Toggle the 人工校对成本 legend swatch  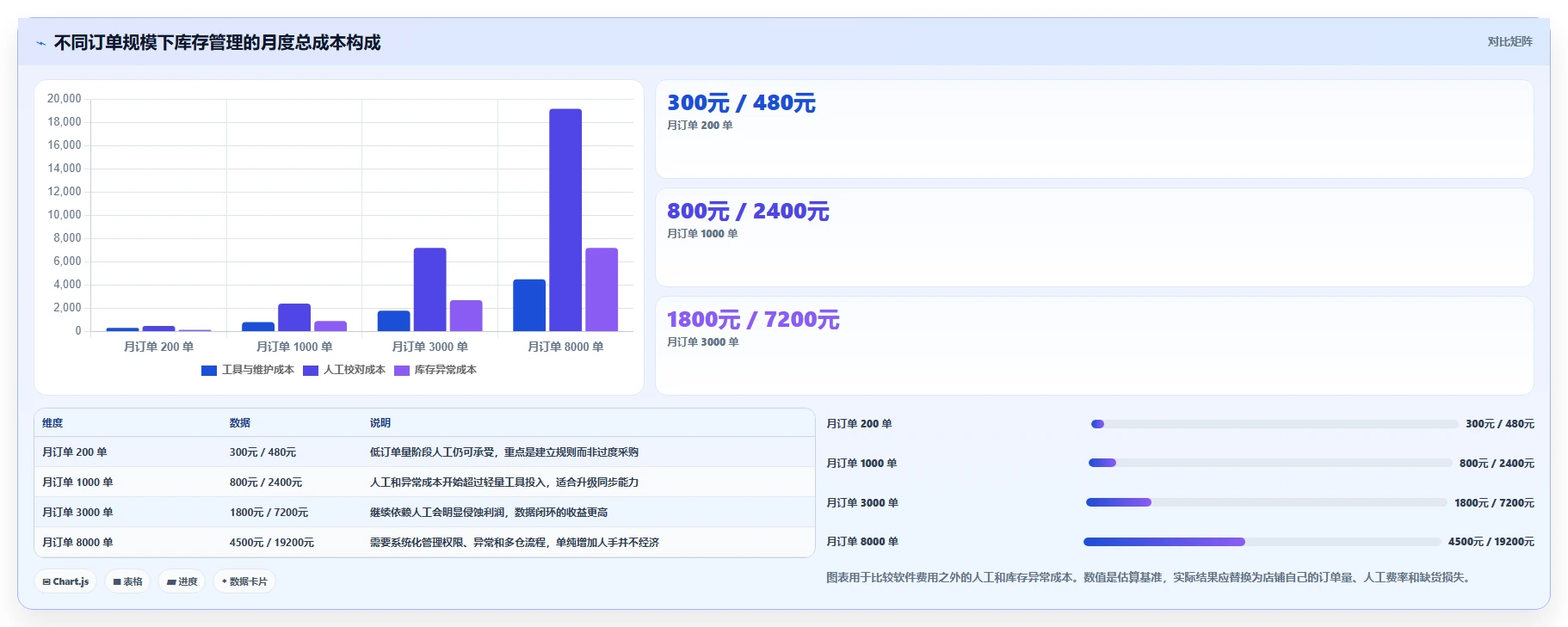click(x=311, y=371)
